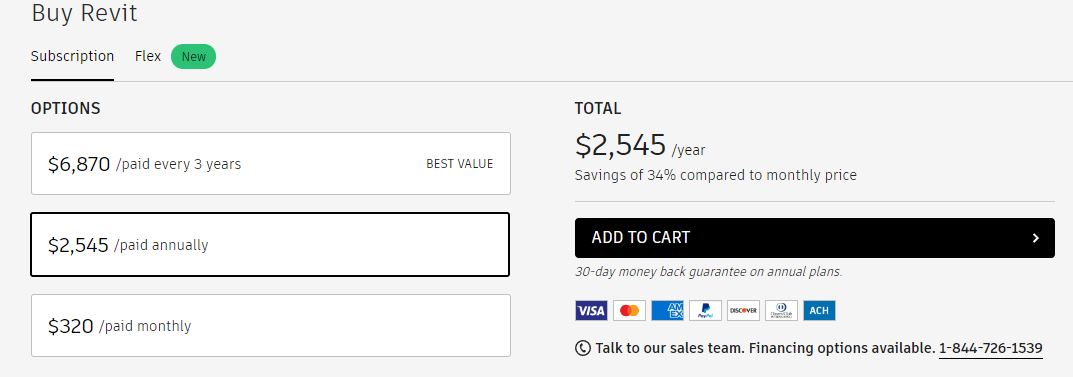Click the Buy Revit heading
Screen dimensions: 1073x377
(x=84, y=13)
